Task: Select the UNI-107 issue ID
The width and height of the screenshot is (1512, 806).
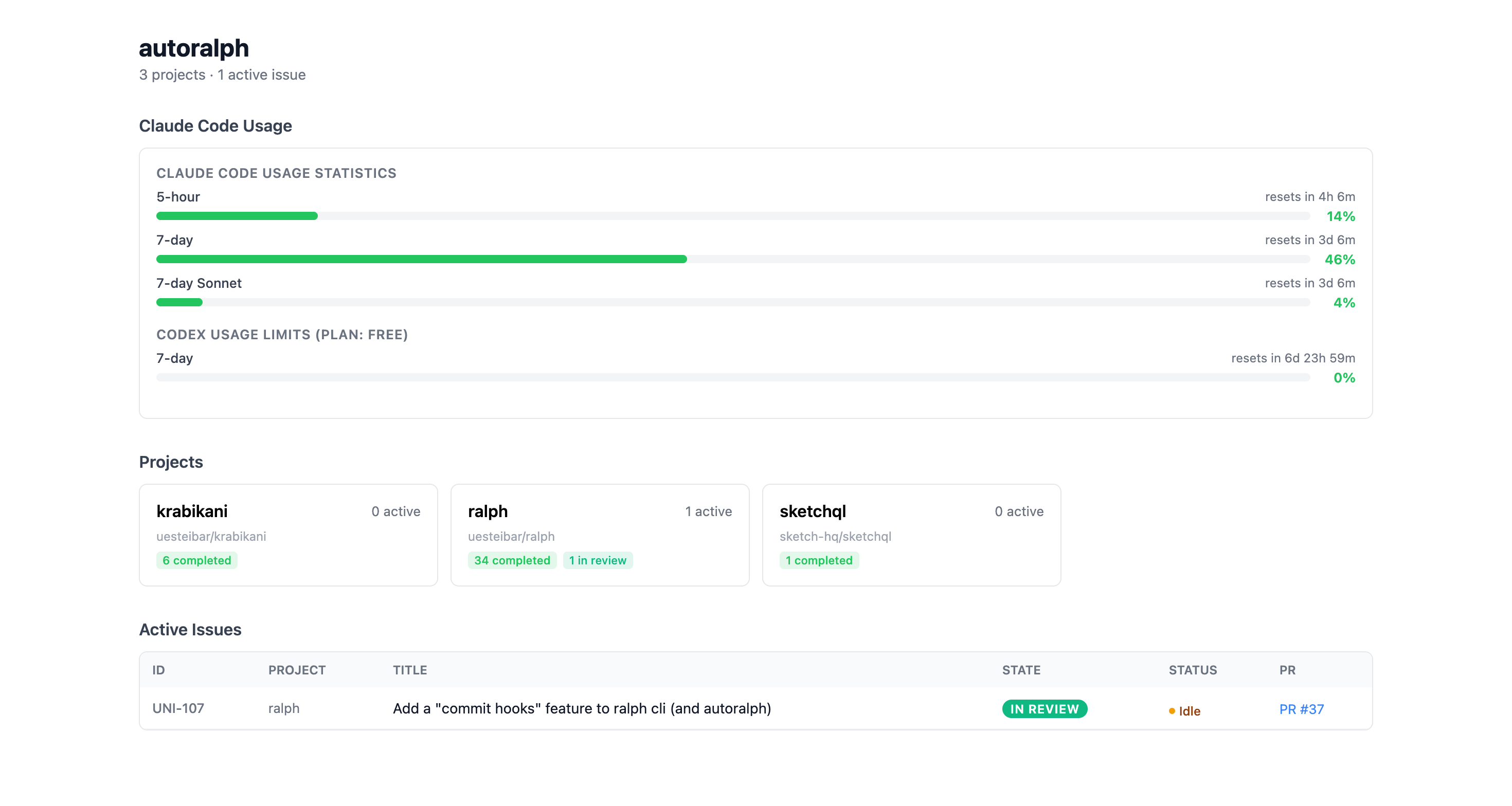Action: (x=178, y=708)
